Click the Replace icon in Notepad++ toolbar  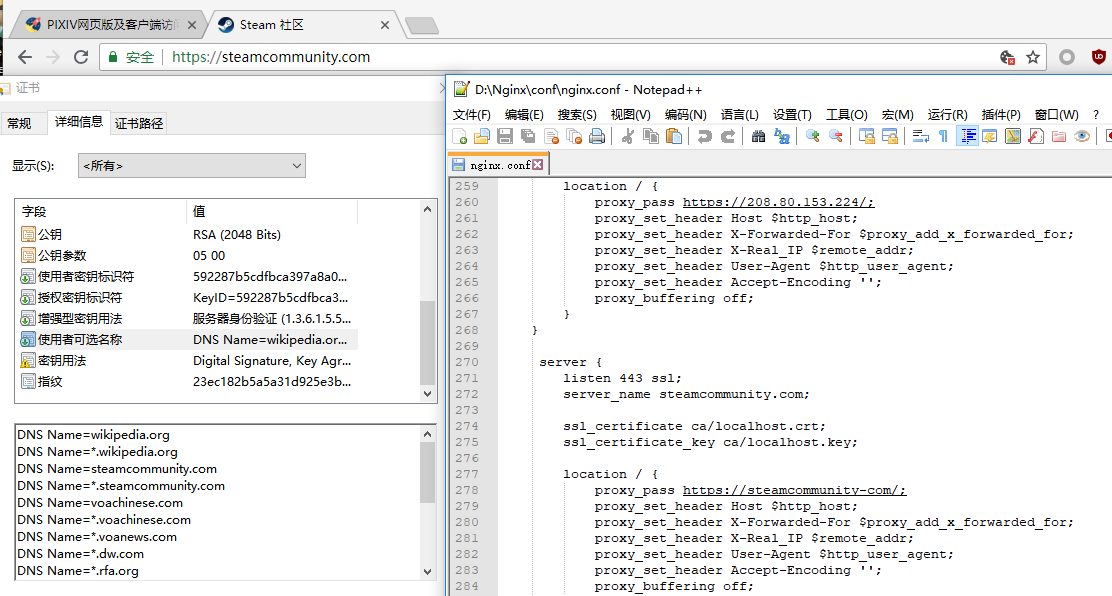pos(782,136)
